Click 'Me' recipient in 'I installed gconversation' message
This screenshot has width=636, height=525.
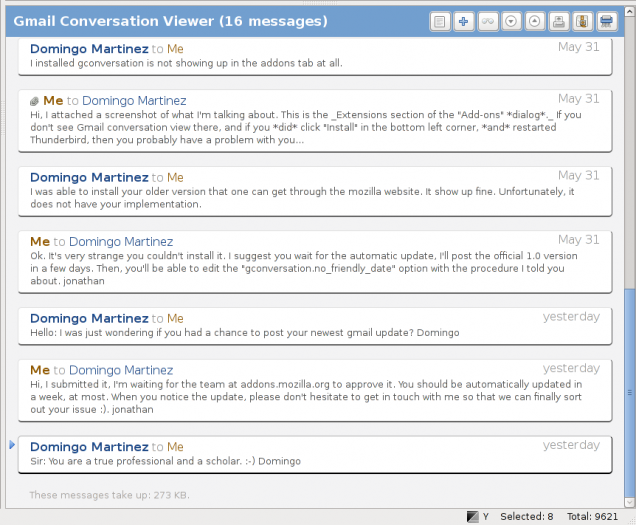tap(175, 49)
